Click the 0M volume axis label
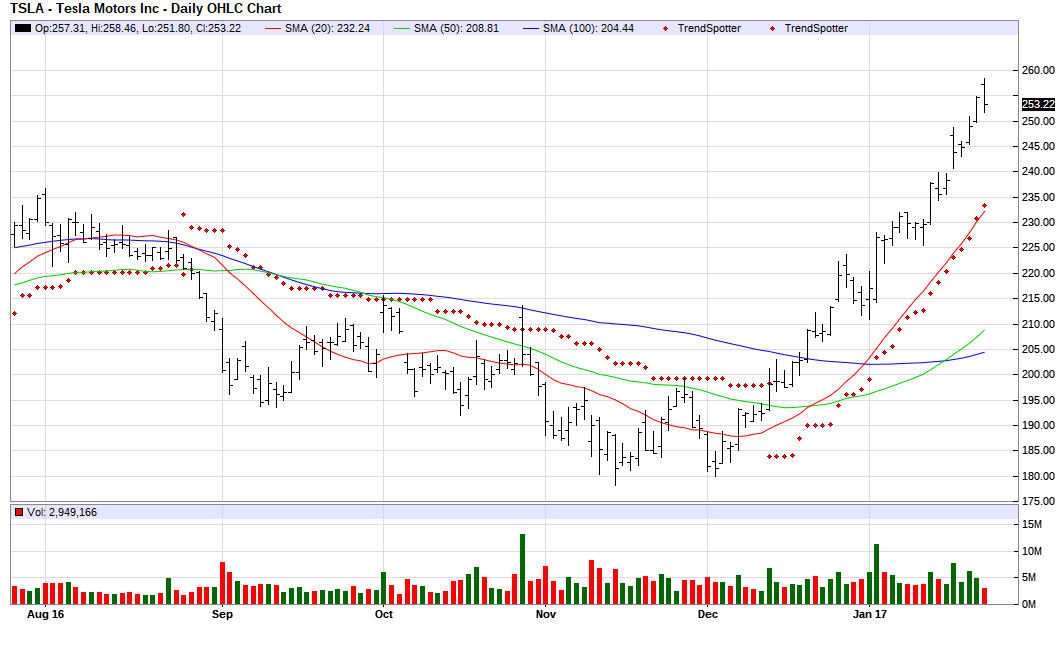Image resolution: width=1060 pixels, height=645 pixels. tap(1029, 604)
